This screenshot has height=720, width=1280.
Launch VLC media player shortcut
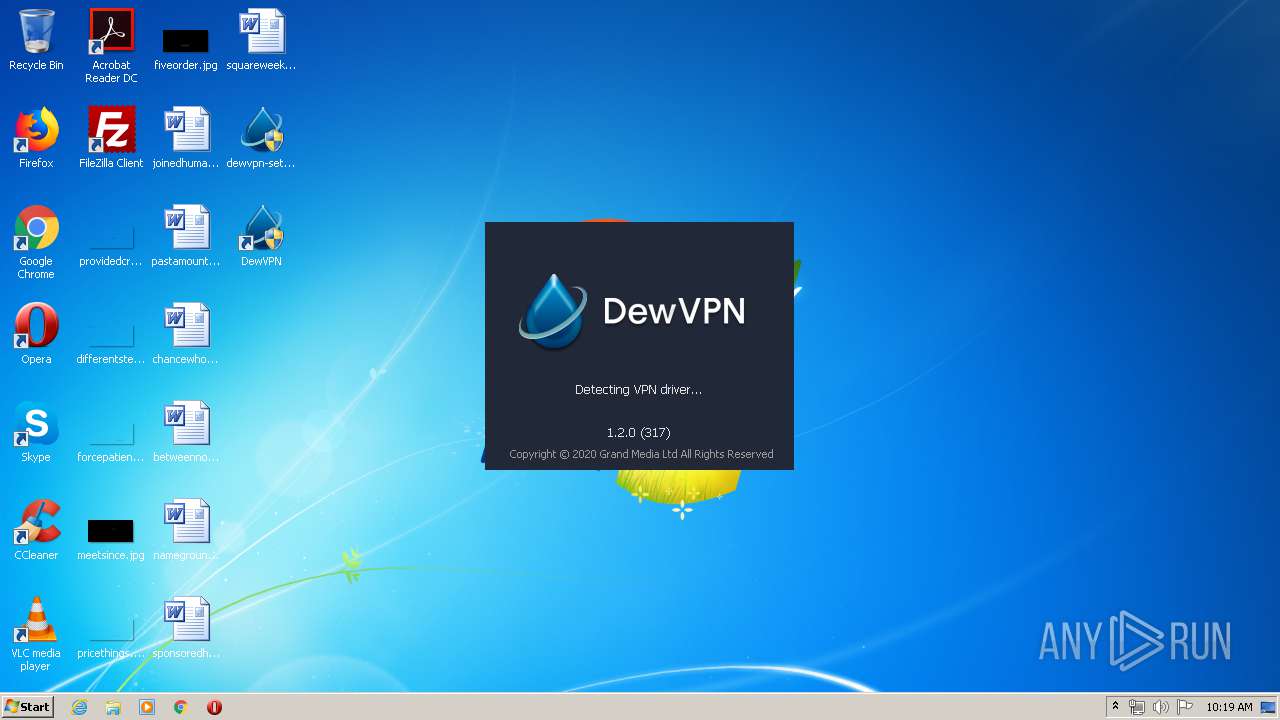(36, 634)
